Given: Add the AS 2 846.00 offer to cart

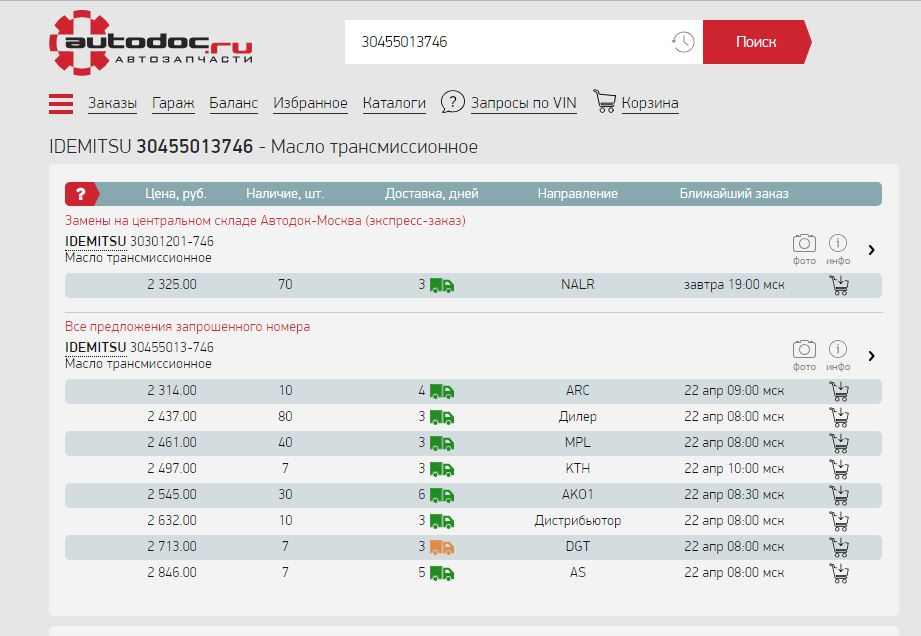Looking at the screenshot, I should coord(840,573).
